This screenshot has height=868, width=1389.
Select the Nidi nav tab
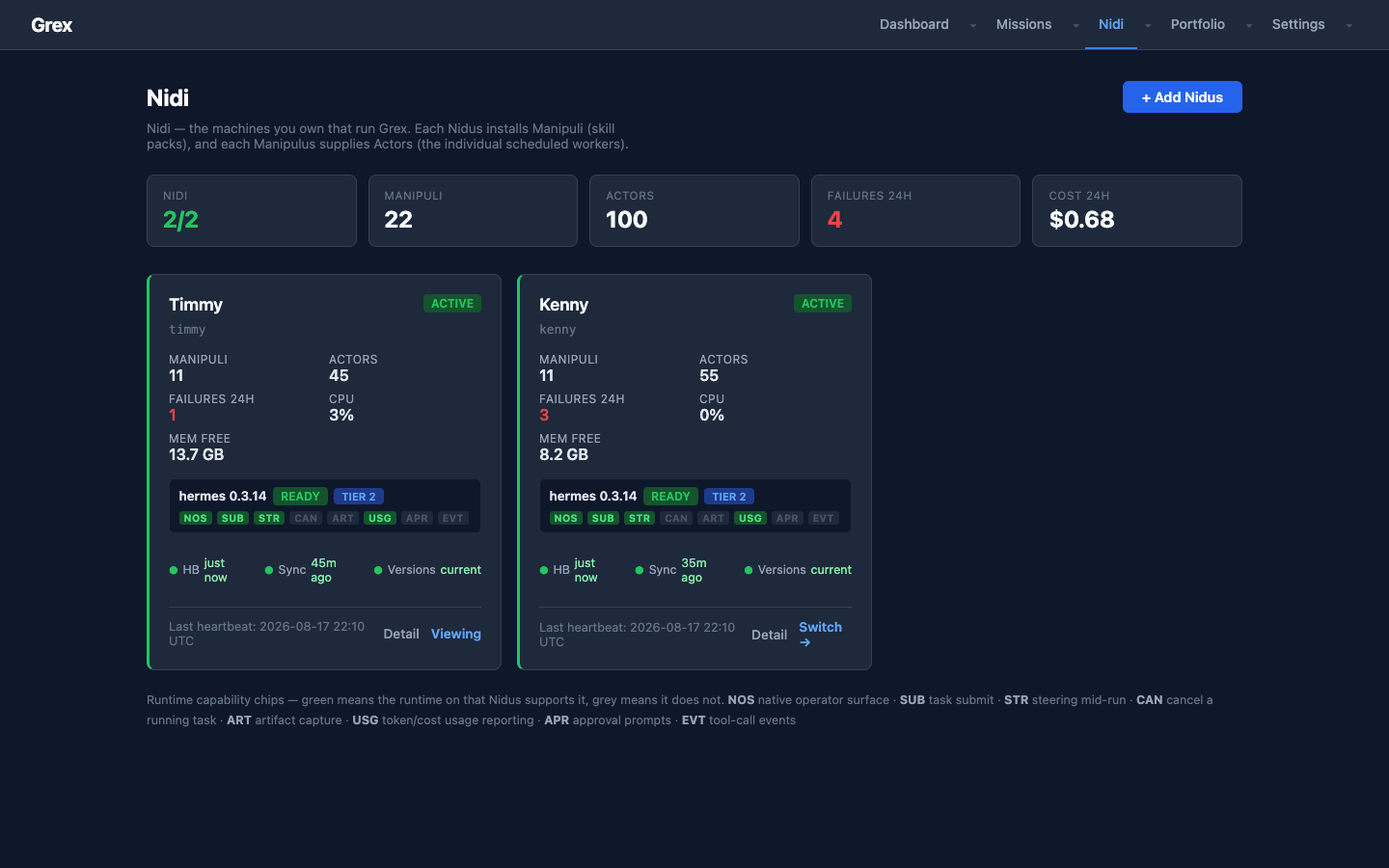point(1111,24)
